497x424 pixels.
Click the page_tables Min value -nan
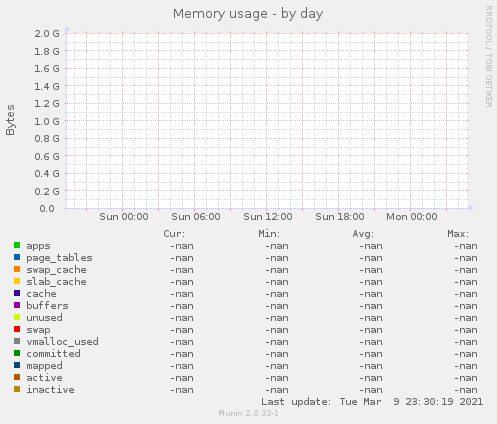tap(277, 258)
